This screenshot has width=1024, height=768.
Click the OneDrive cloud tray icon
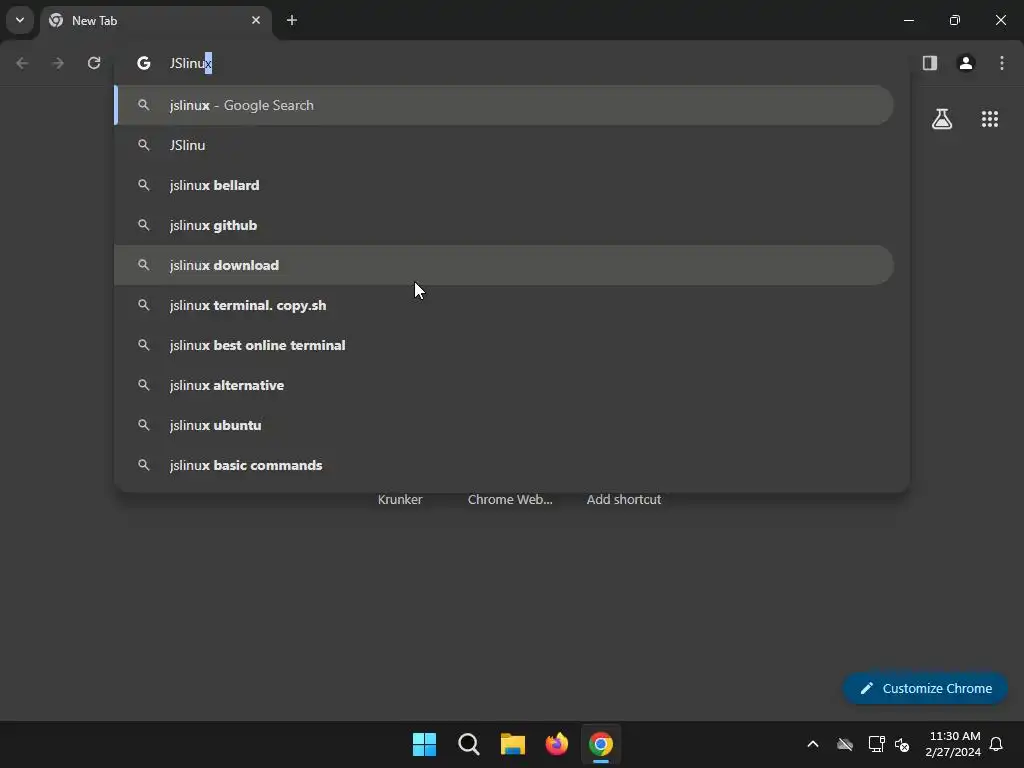(845, 744)
